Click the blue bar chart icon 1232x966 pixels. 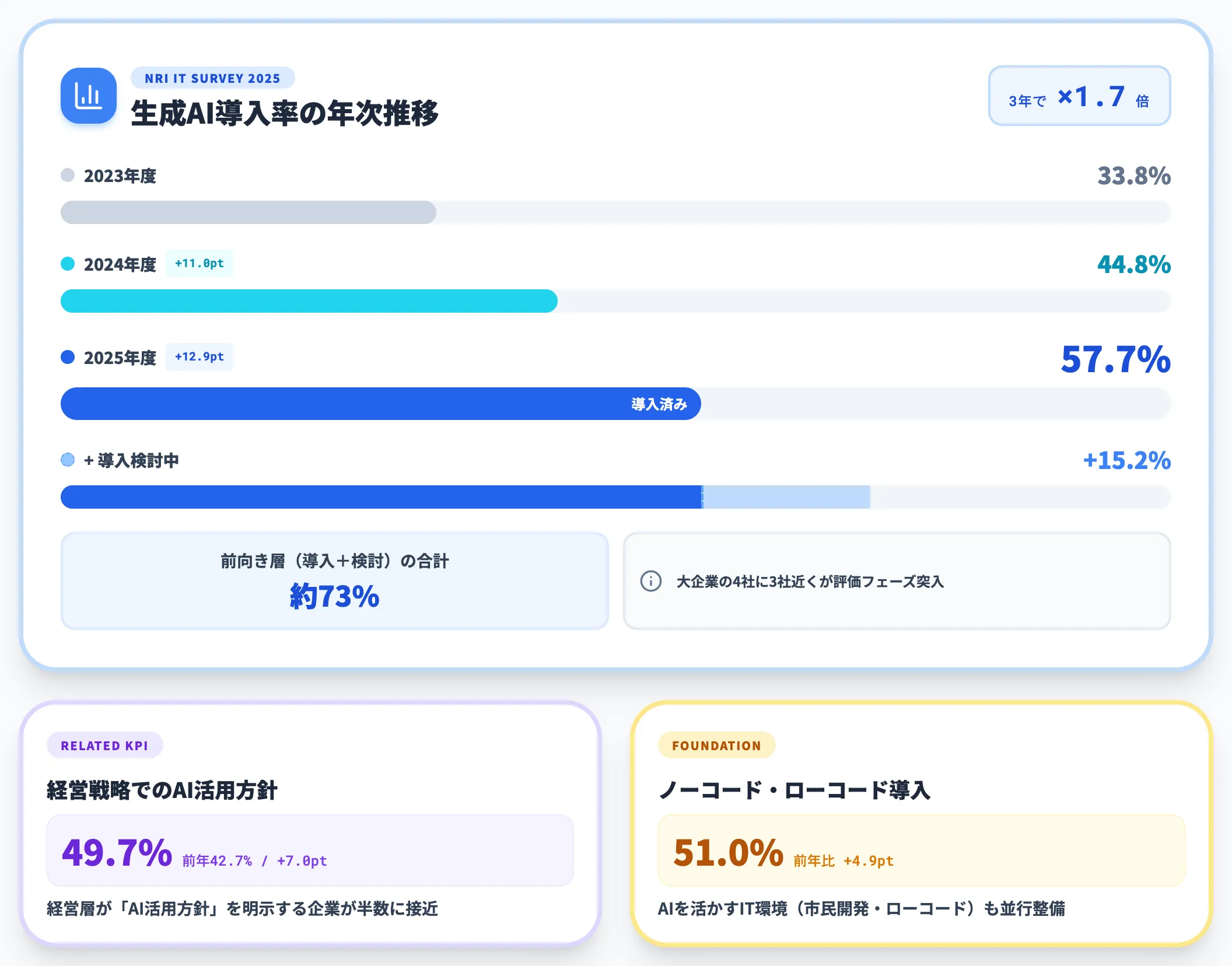pos(89,96)
